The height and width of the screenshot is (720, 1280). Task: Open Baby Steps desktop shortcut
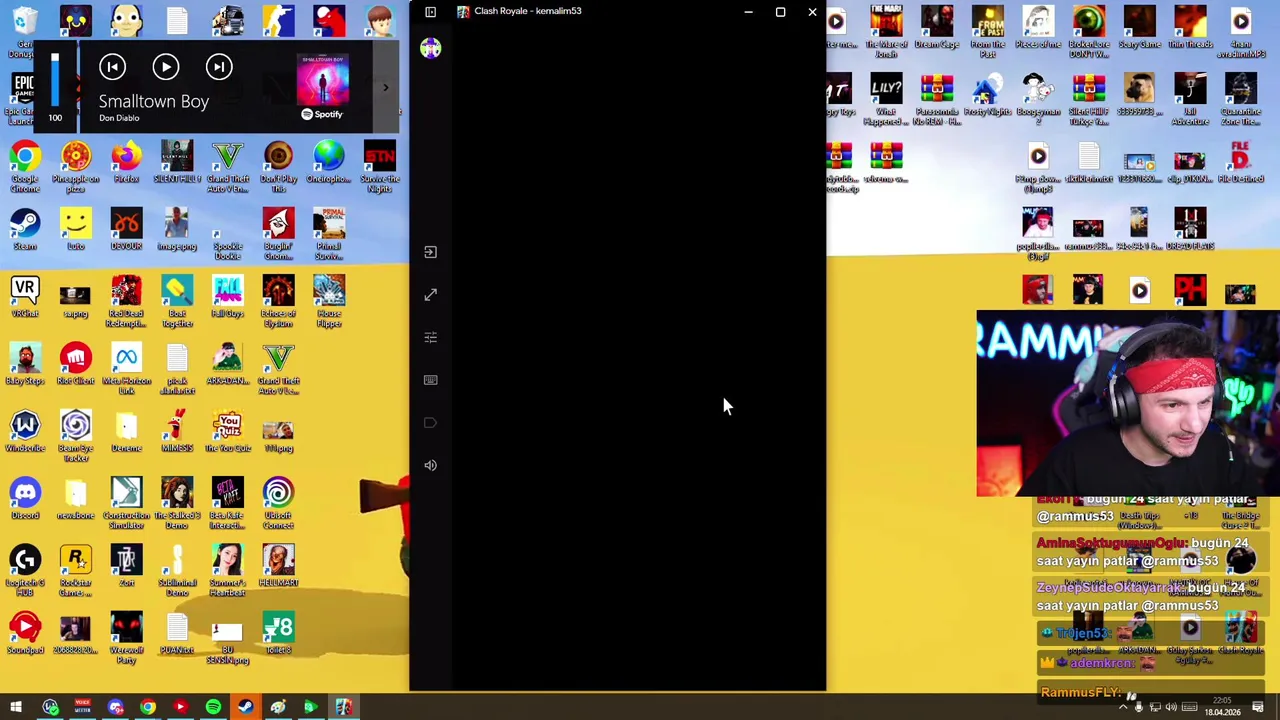[x=25, y=364]
